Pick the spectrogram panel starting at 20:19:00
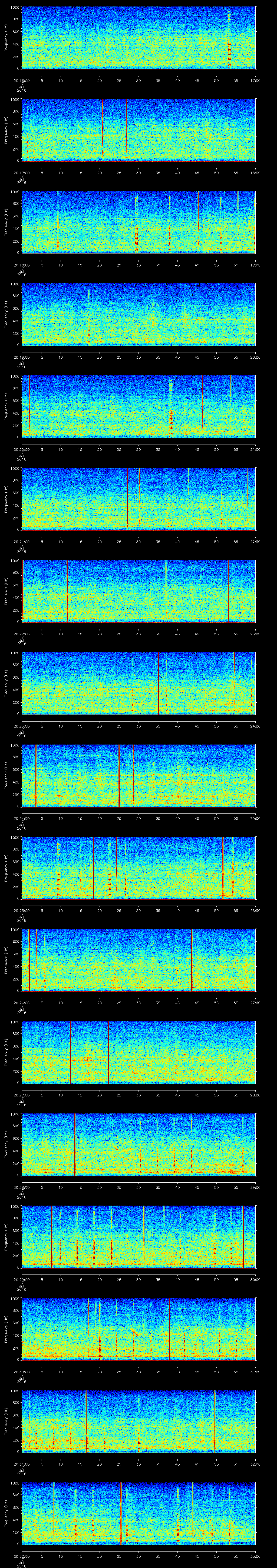This screenshot has height=1568, width=277. 139,315
